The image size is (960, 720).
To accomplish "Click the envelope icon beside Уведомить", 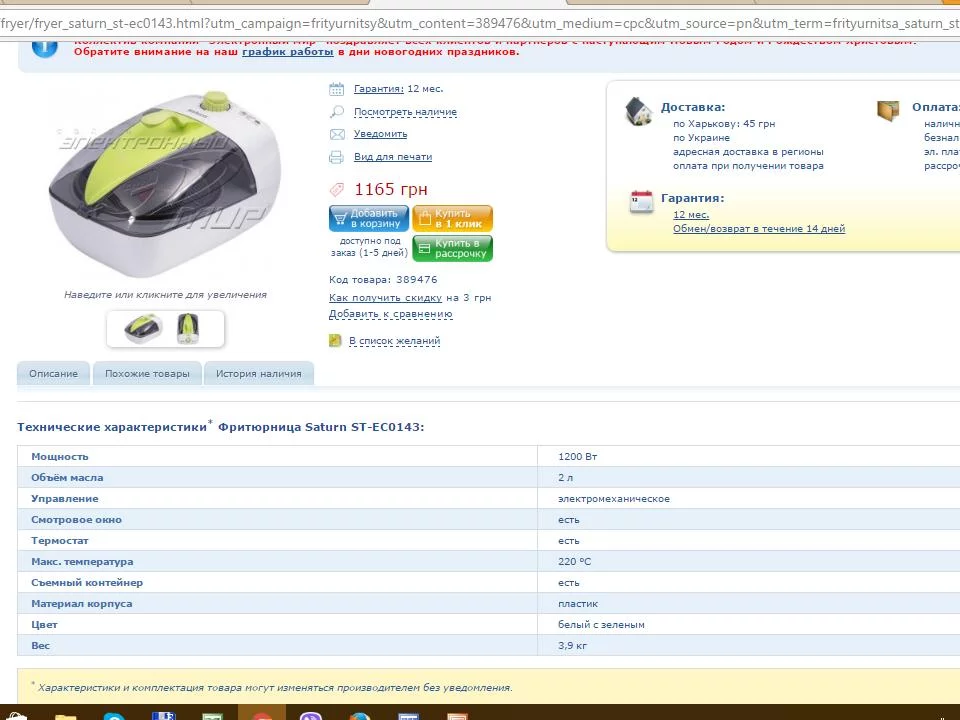I will pyautogui.click(x=337, y=134).
